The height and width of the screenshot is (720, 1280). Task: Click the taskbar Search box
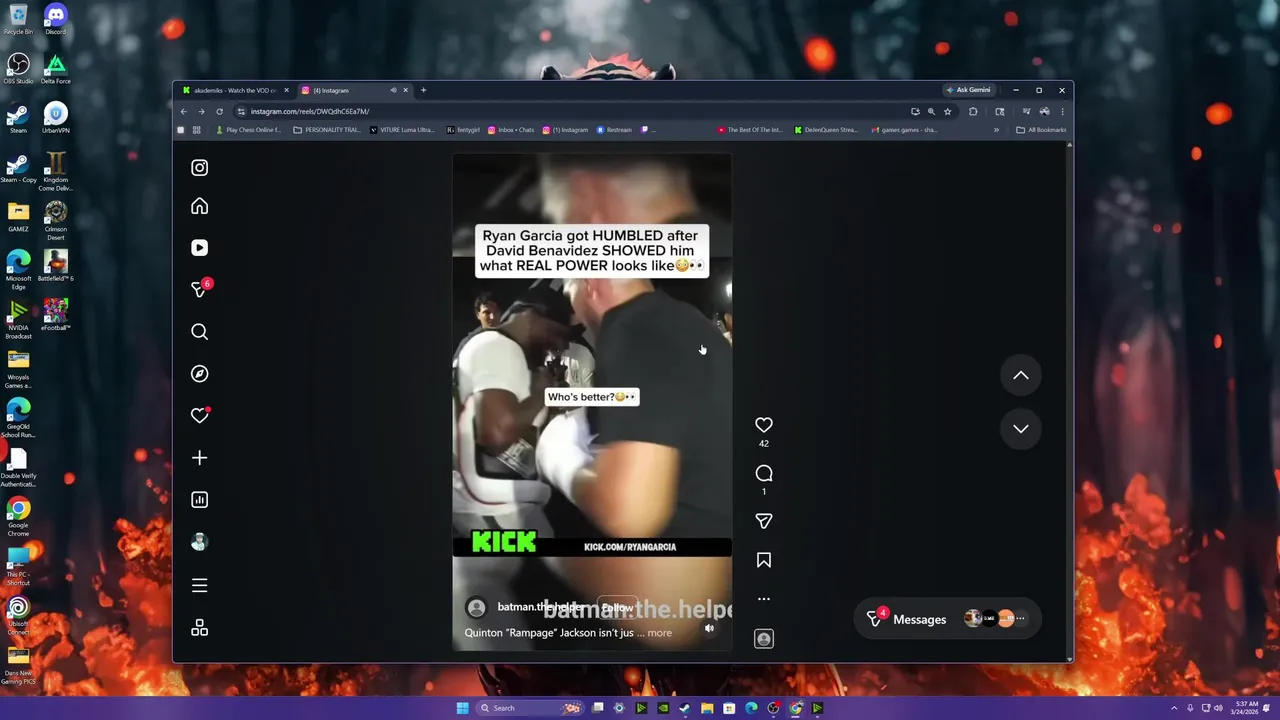[528, 708]
